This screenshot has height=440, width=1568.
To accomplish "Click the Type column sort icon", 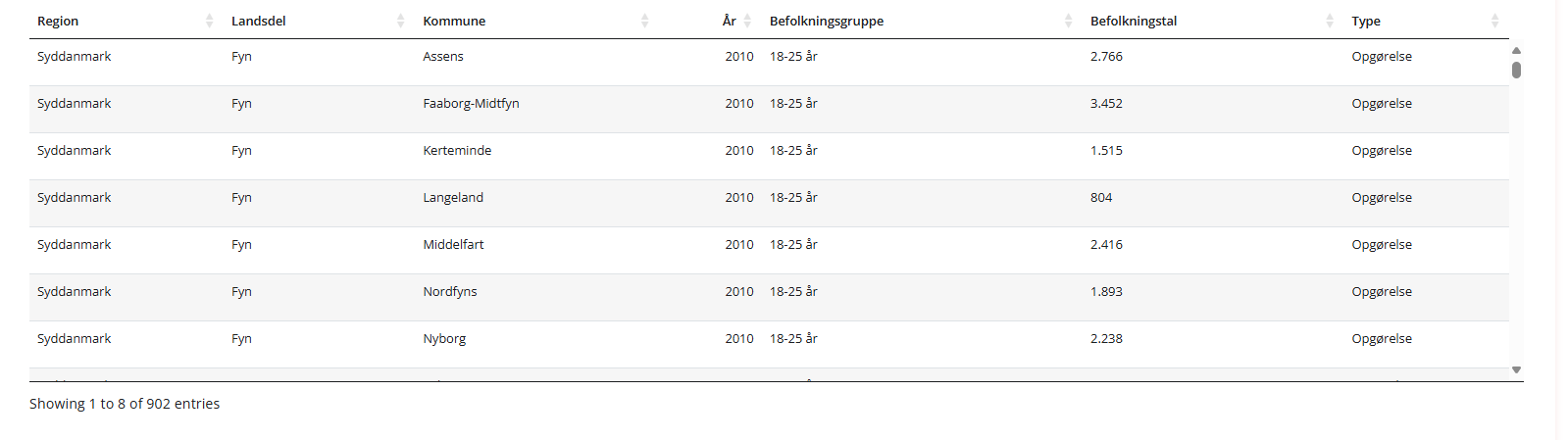I will [x=1494, y=21].
